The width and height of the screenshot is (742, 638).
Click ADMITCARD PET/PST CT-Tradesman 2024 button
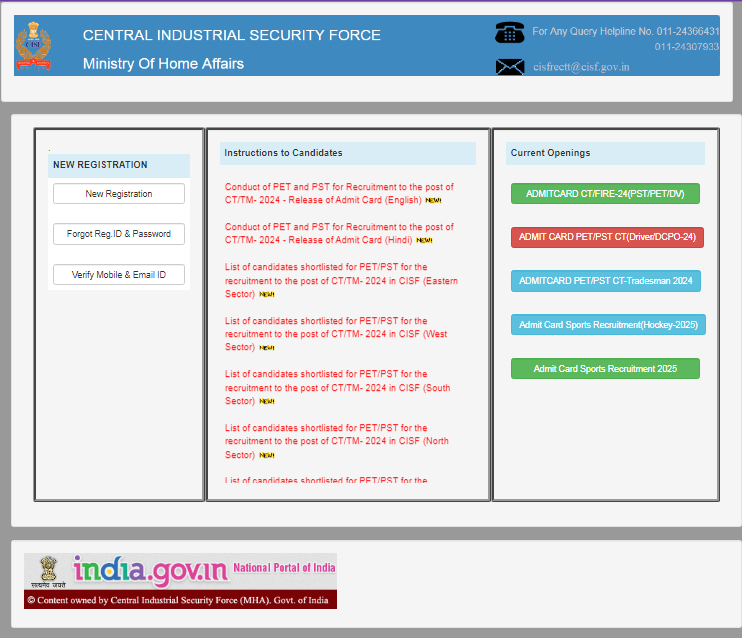pos(606,281)
